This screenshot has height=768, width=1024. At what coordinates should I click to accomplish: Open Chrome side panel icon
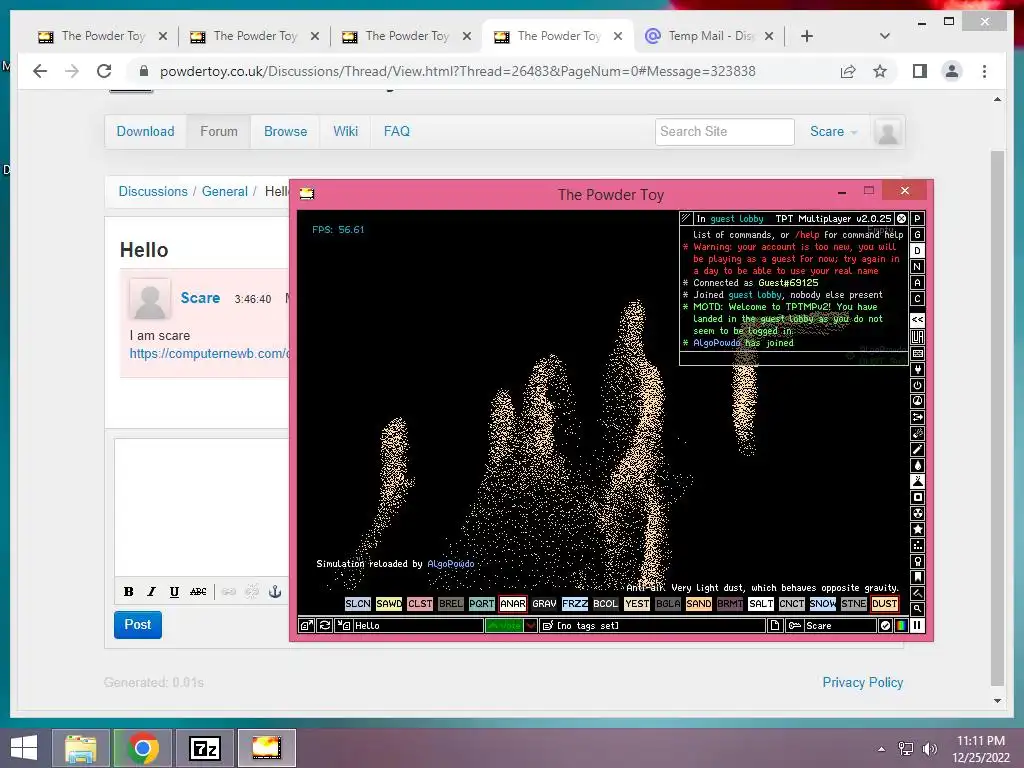click(920, 71)
